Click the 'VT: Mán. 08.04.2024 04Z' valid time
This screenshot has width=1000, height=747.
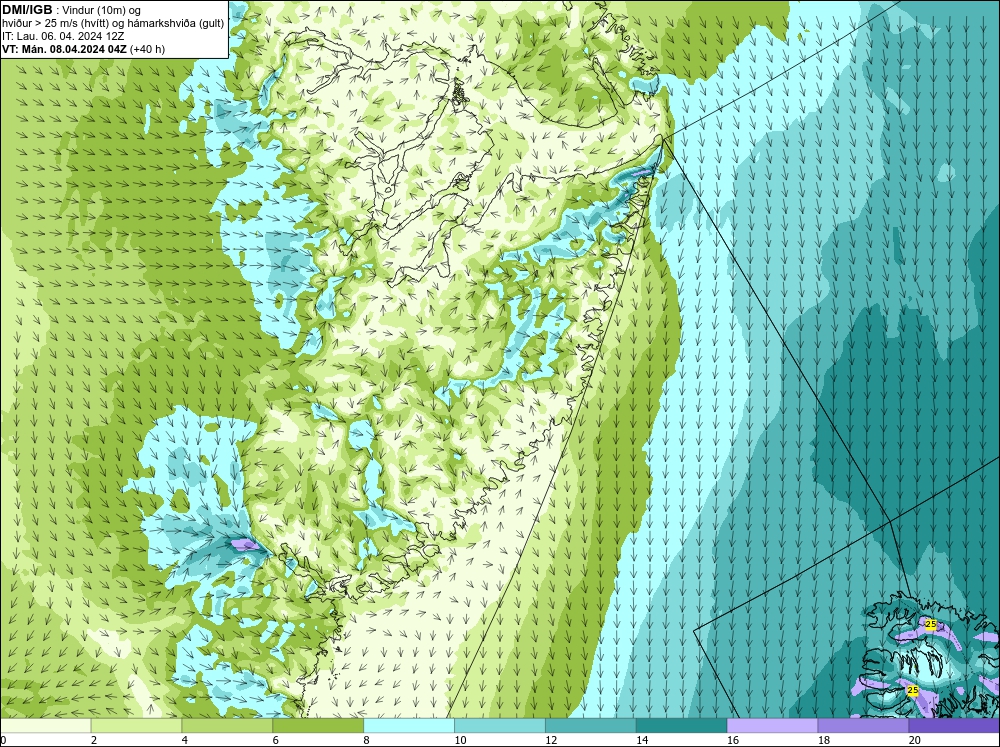(x=64, y=49)
